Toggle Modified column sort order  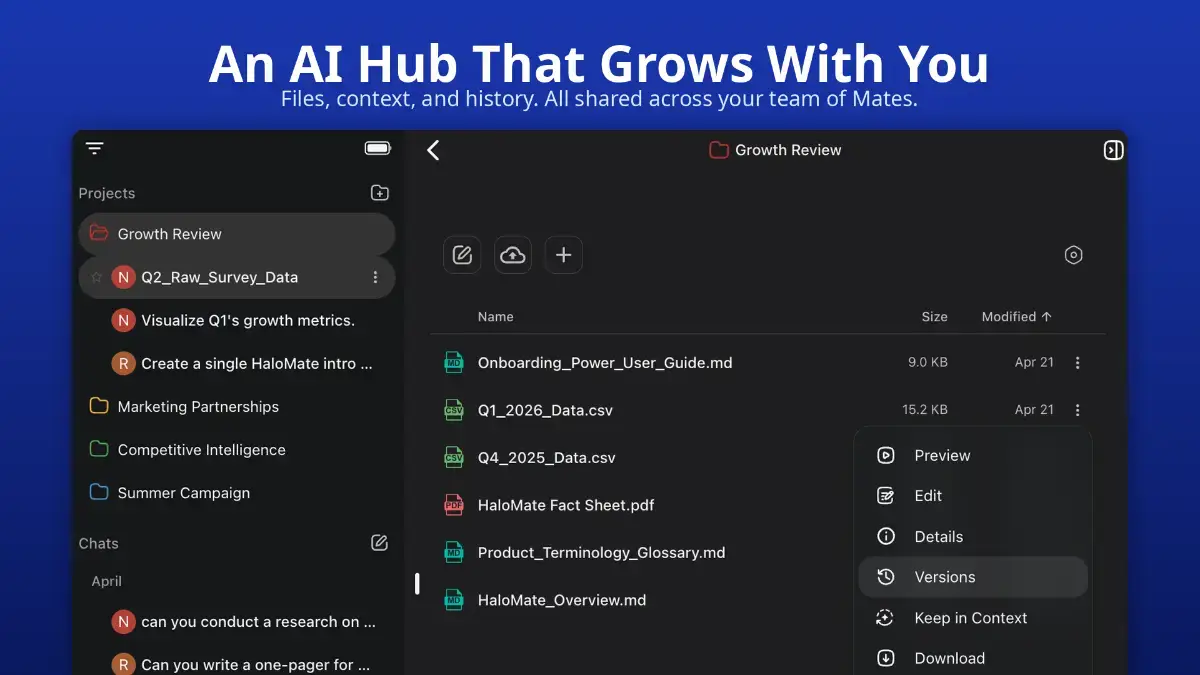click(x=1017, y=316)
